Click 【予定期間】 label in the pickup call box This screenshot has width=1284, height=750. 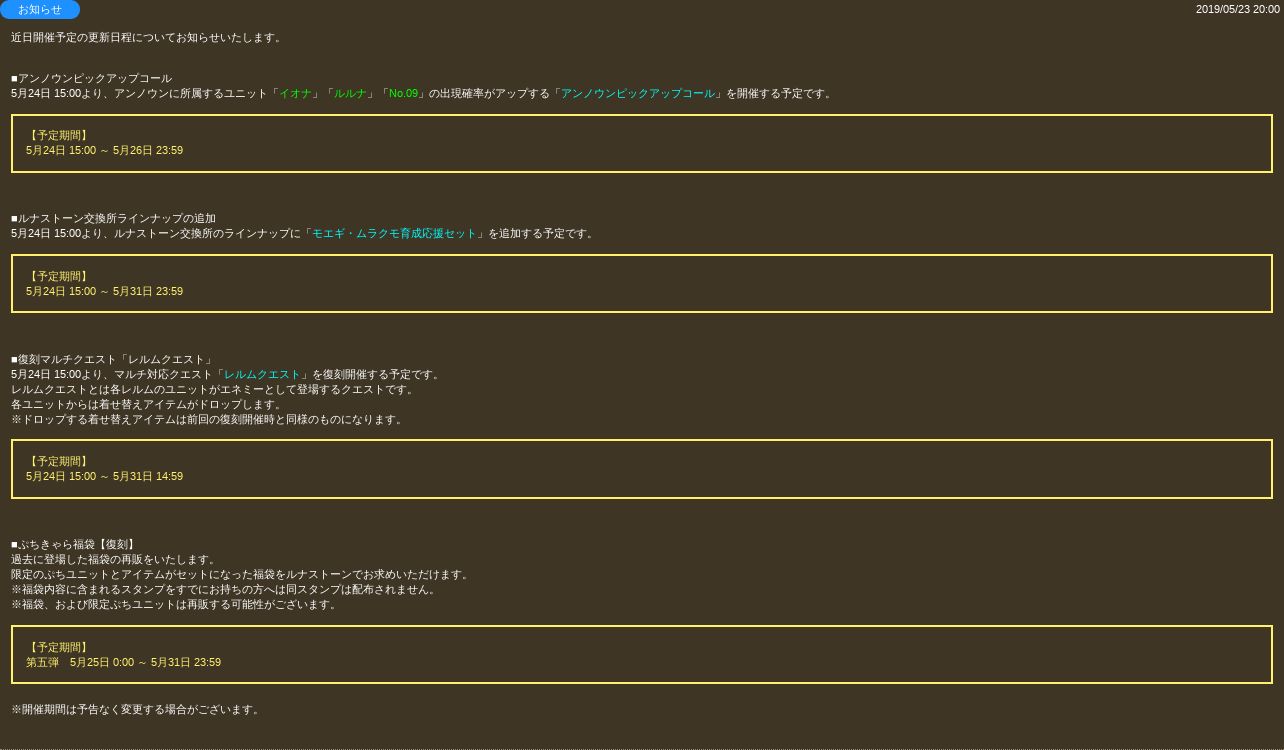(x=59, y=136)
